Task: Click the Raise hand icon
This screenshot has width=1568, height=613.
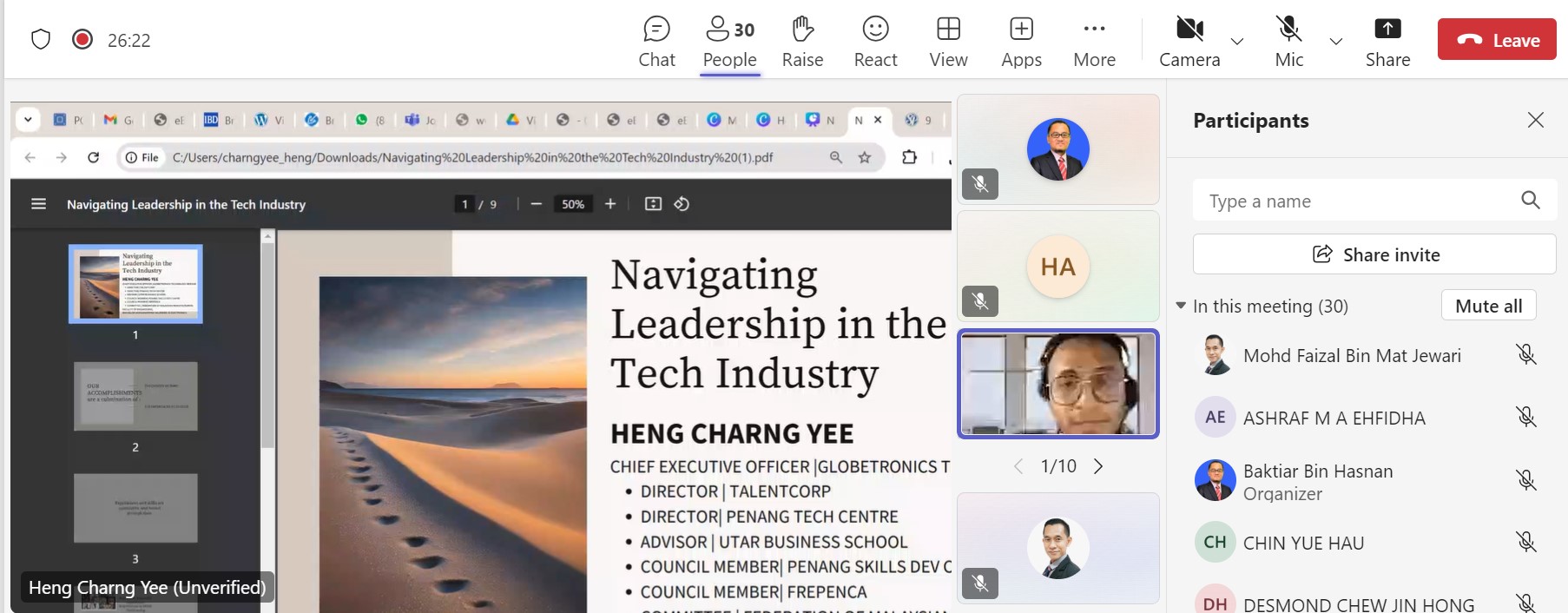Action: (802, 41)
